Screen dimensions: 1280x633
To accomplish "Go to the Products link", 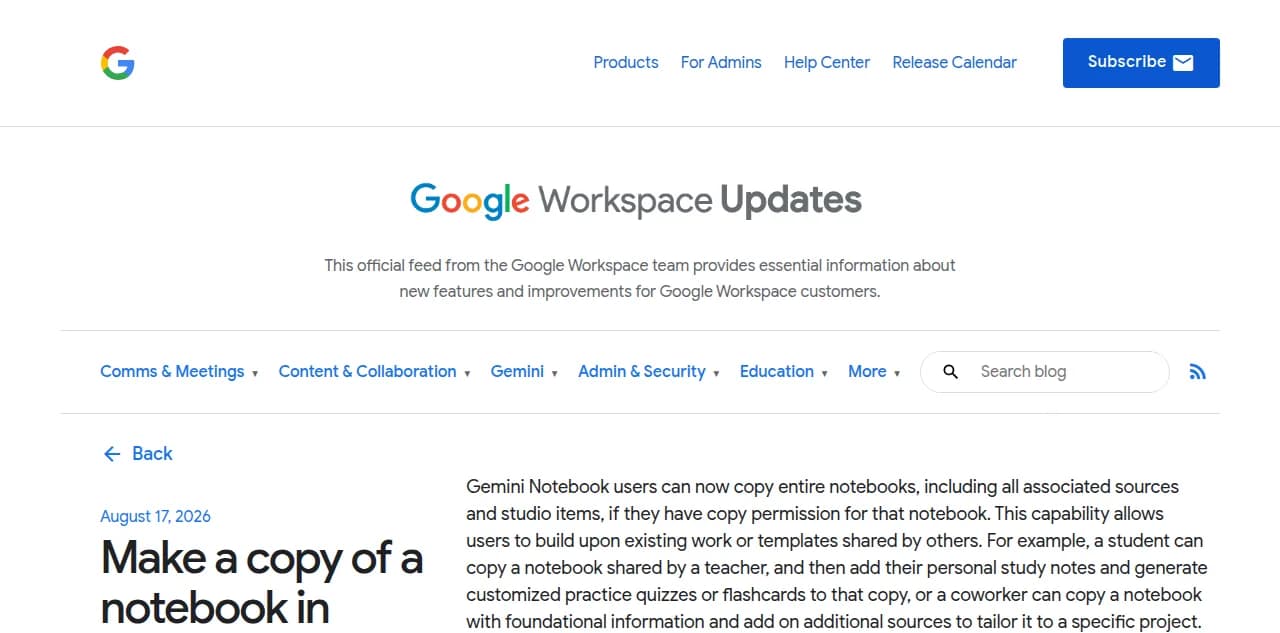I will coord(626,62).
